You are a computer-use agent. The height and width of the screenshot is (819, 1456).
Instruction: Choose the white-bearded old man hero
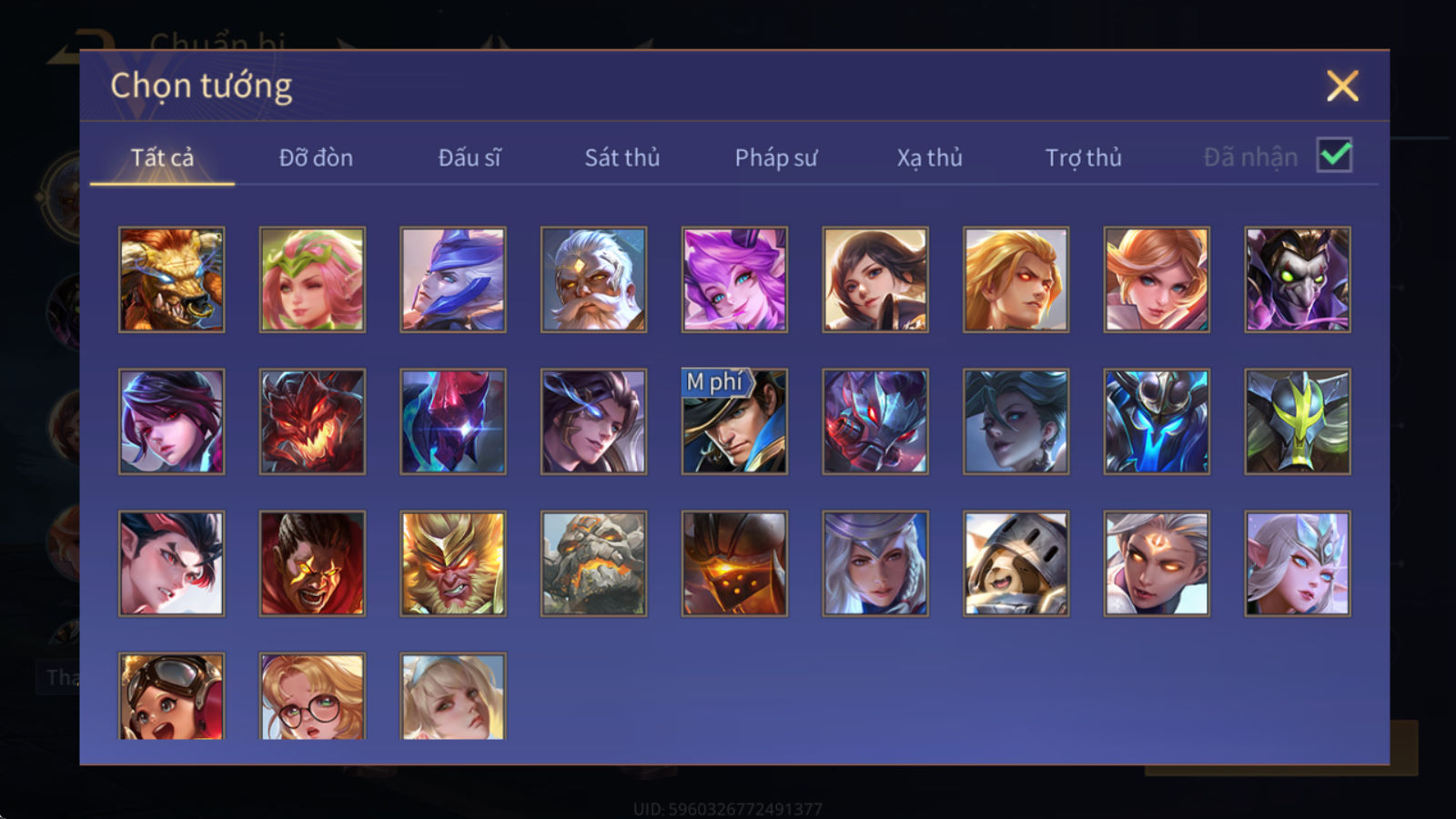(593, 279)
